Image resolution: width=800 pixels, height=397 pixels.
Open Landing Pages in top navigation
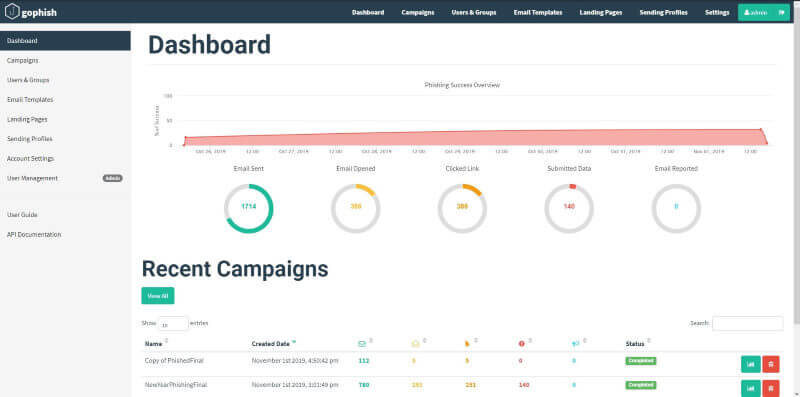pyautogui.click(x=601, y=12)
